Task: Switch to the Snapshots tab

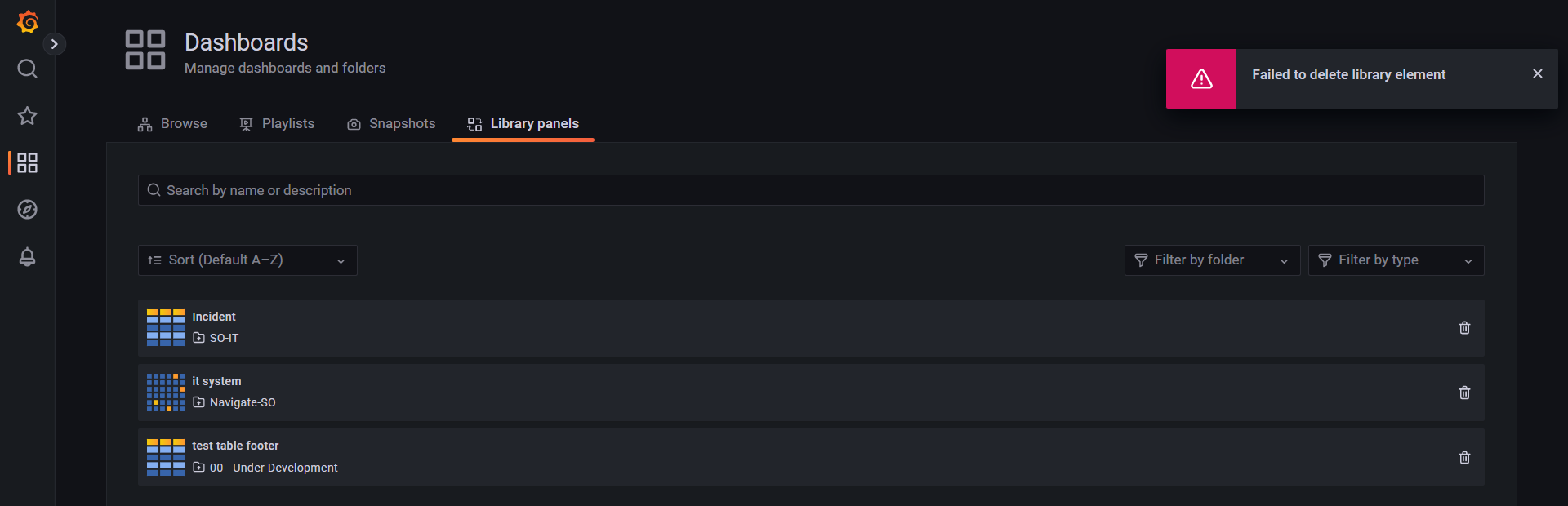Action: click(391, 123)
